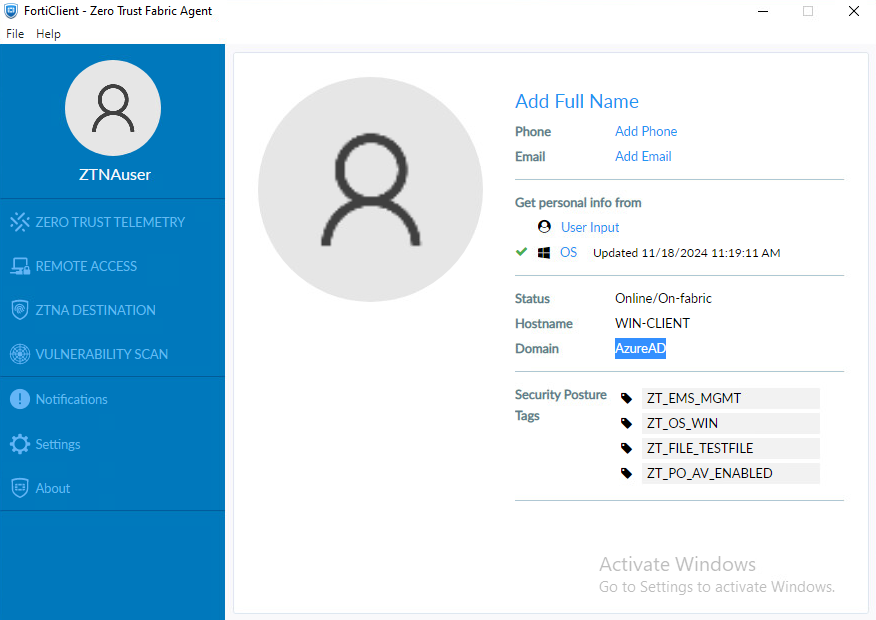Viewport: 876px width, 620px height.
Task: Click the Settings gear icon
Action: coord(20,444)
